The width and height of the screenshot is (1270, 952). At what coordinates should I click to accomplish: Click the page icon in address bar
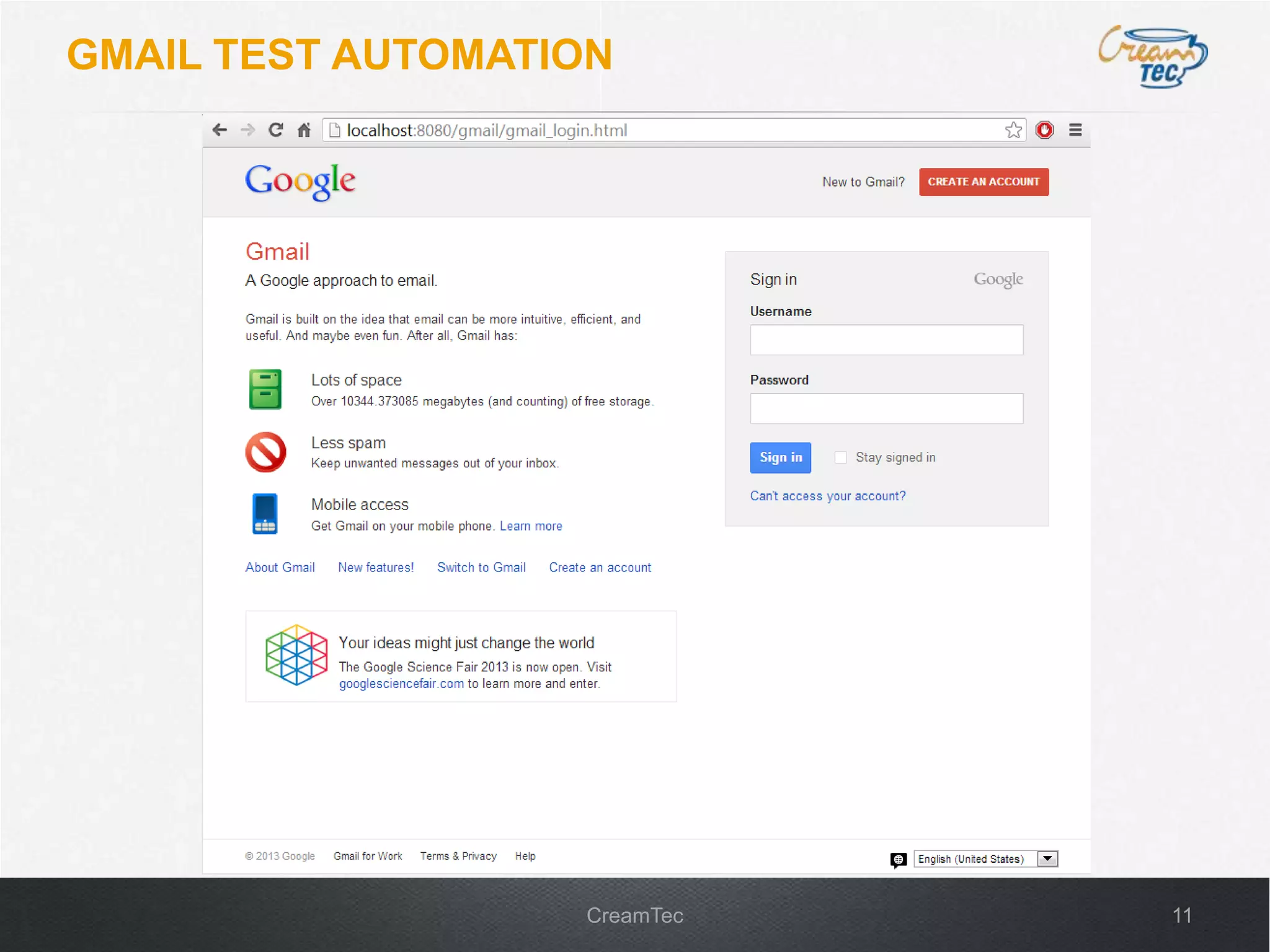click(x=335, y=130)
